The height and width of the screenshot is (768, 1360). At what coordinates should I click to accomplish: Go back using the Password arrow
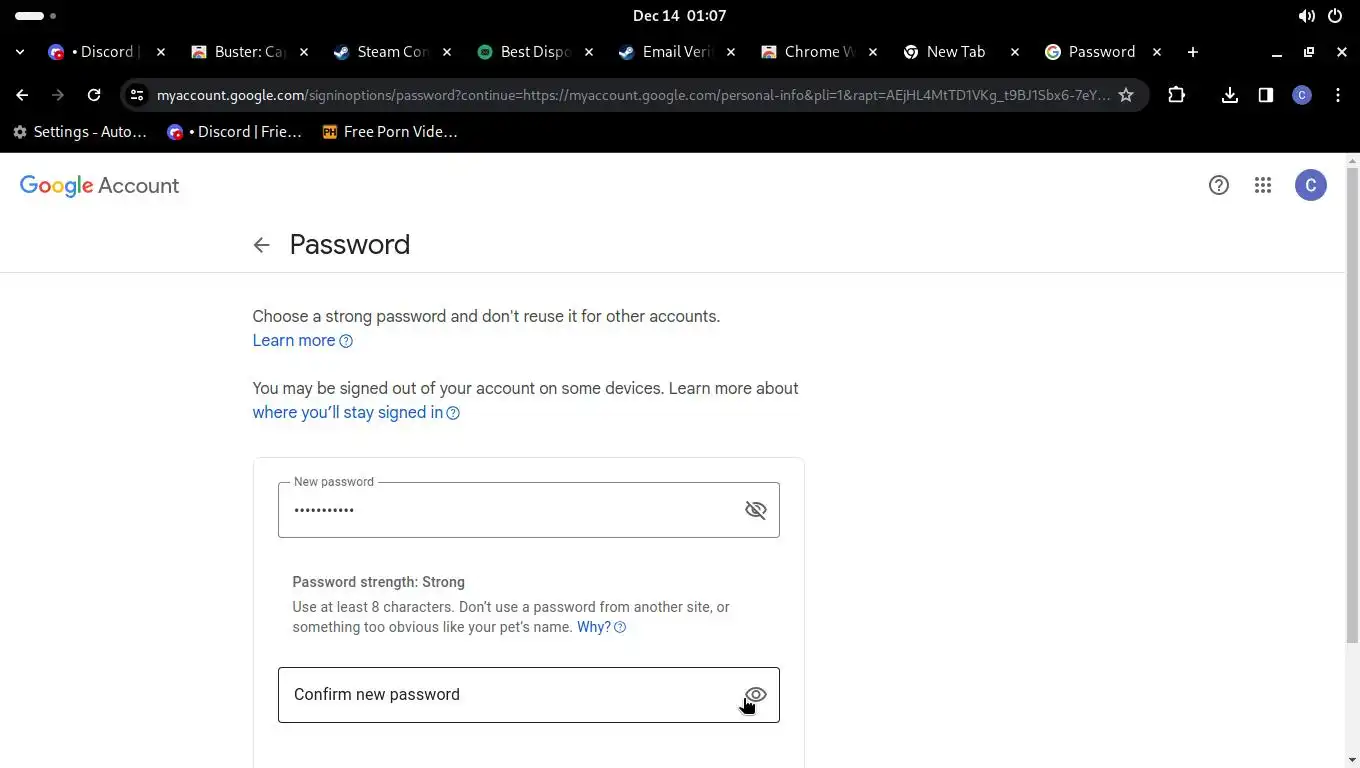261,245
